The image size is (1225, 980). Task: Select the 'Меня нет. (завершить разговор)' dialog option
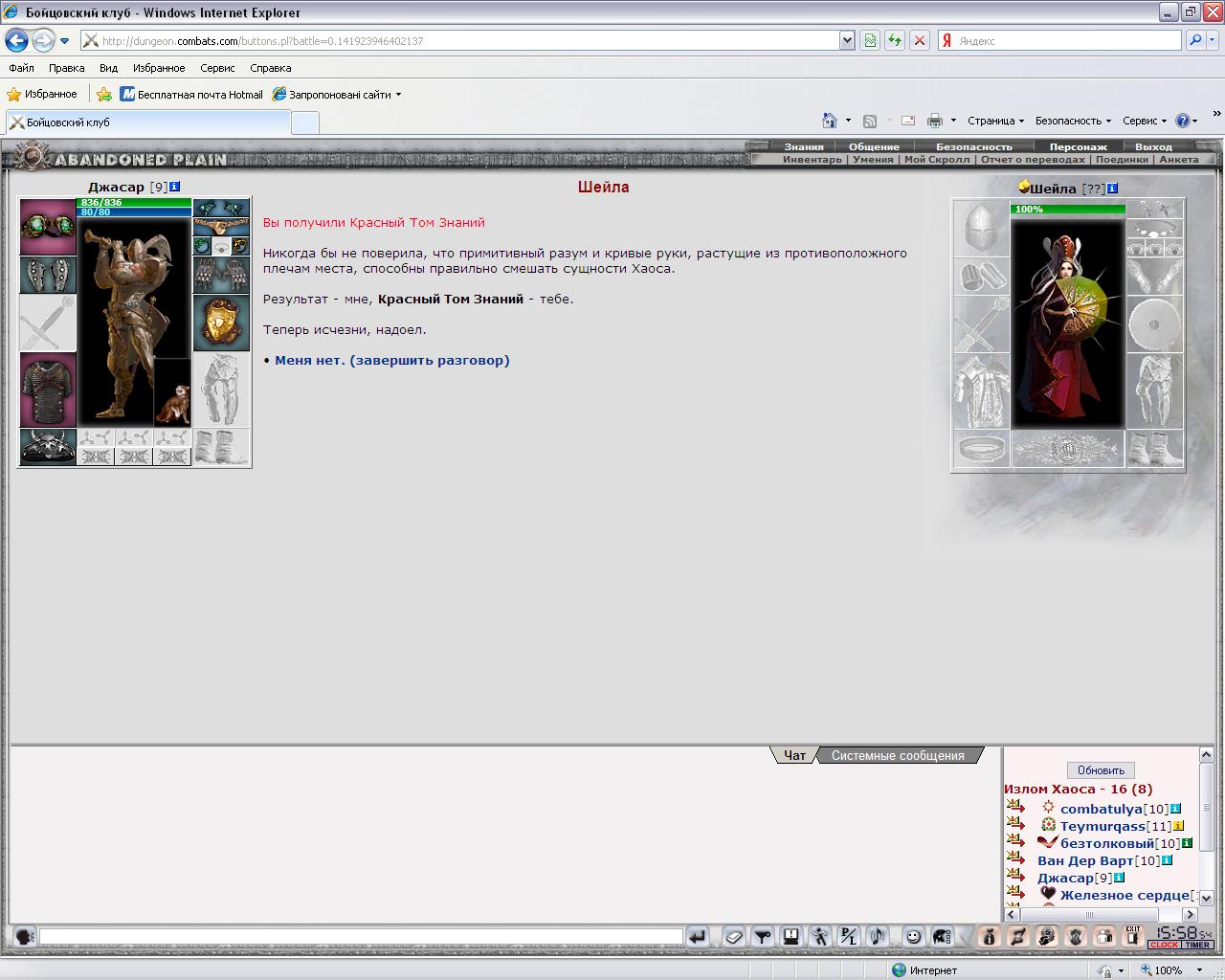[392, 361]
